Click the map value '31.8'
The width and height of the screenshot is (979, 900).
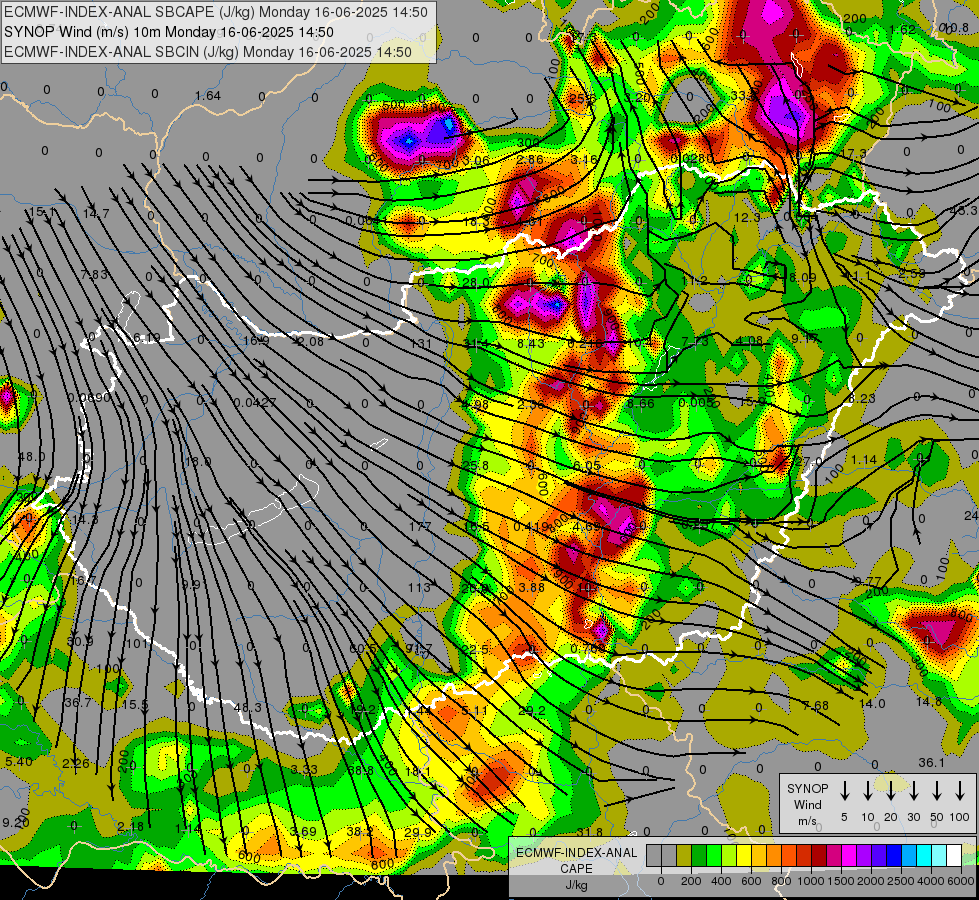click(x=589, y=833)
